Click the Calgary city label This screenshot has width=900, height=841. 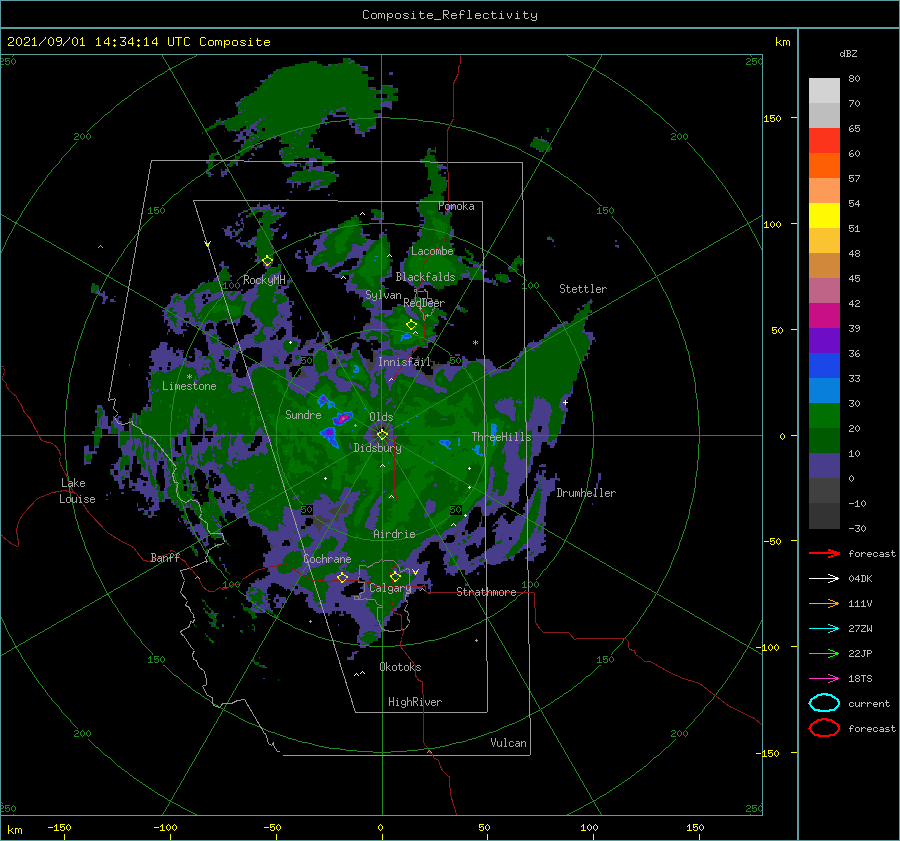pos(390,588)
